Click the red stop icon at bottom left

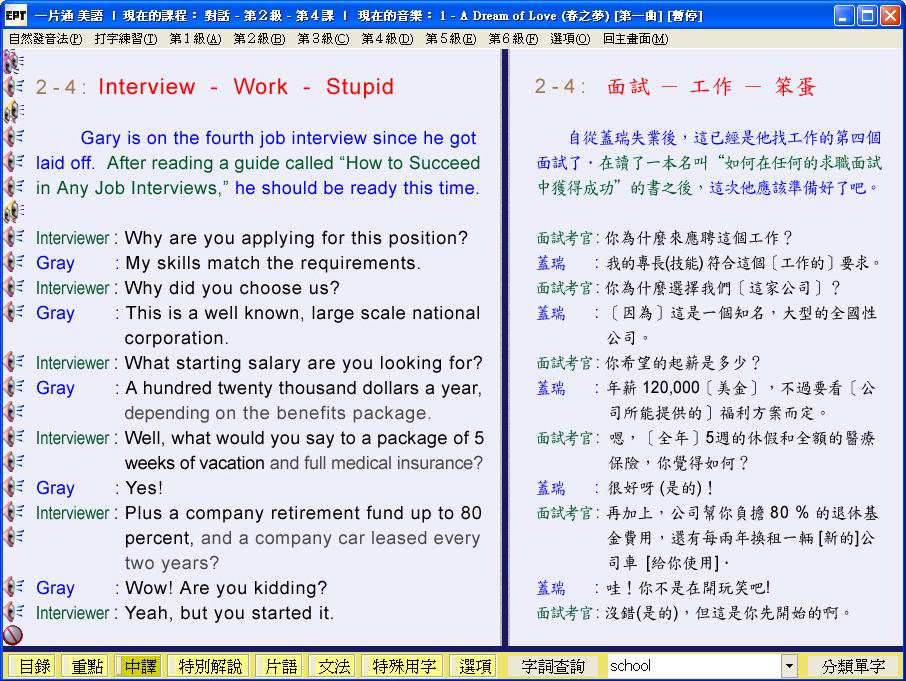tap(13, 635)
